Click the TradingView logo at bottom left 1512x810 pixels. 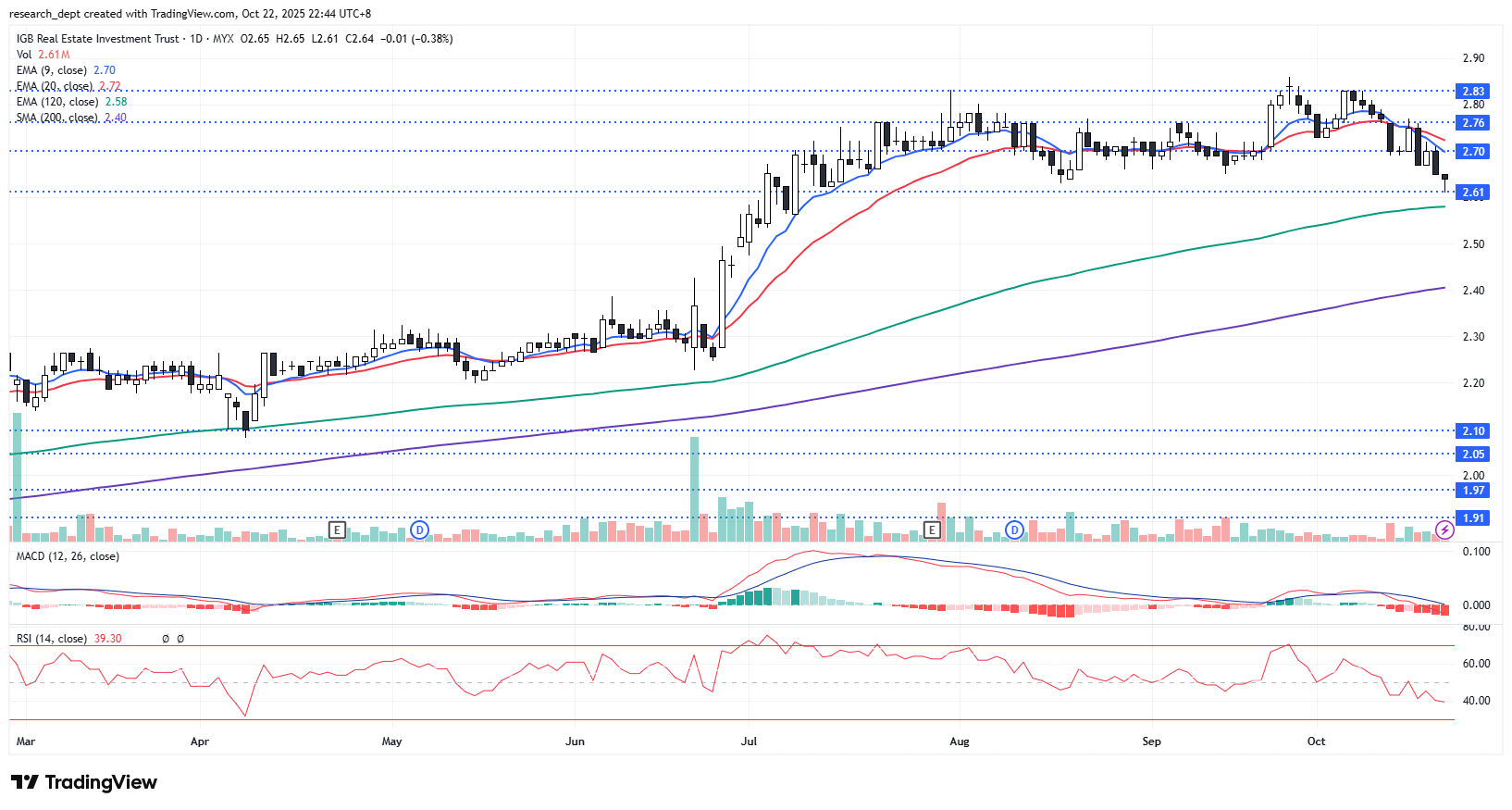[84, 782]
